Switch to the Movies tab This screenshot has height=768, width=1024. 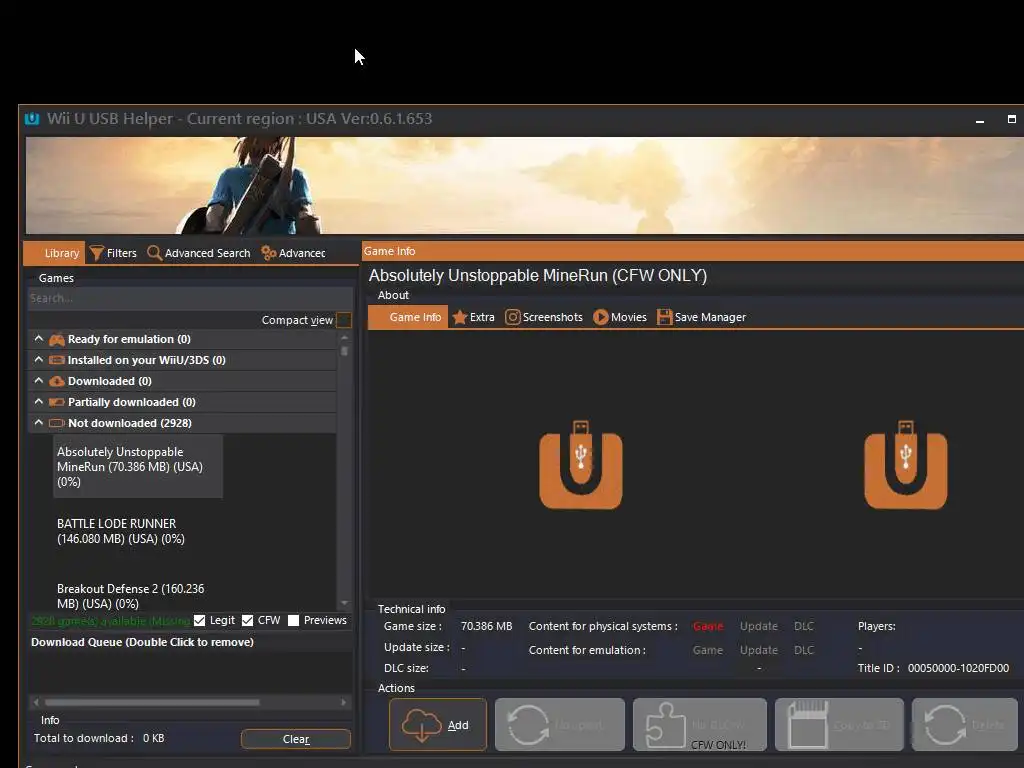[x=620, y=317]
